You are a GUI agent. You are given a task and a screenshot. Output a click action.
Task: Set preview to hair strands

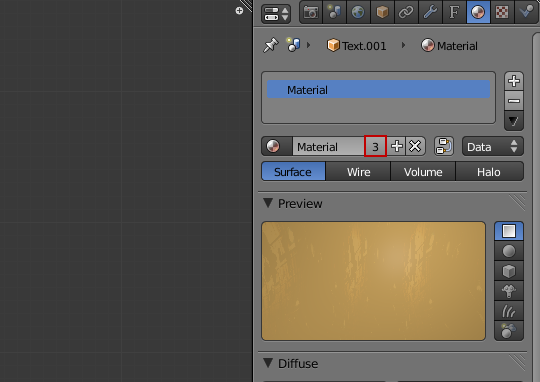pyautogui.click(x=509, y=311)
